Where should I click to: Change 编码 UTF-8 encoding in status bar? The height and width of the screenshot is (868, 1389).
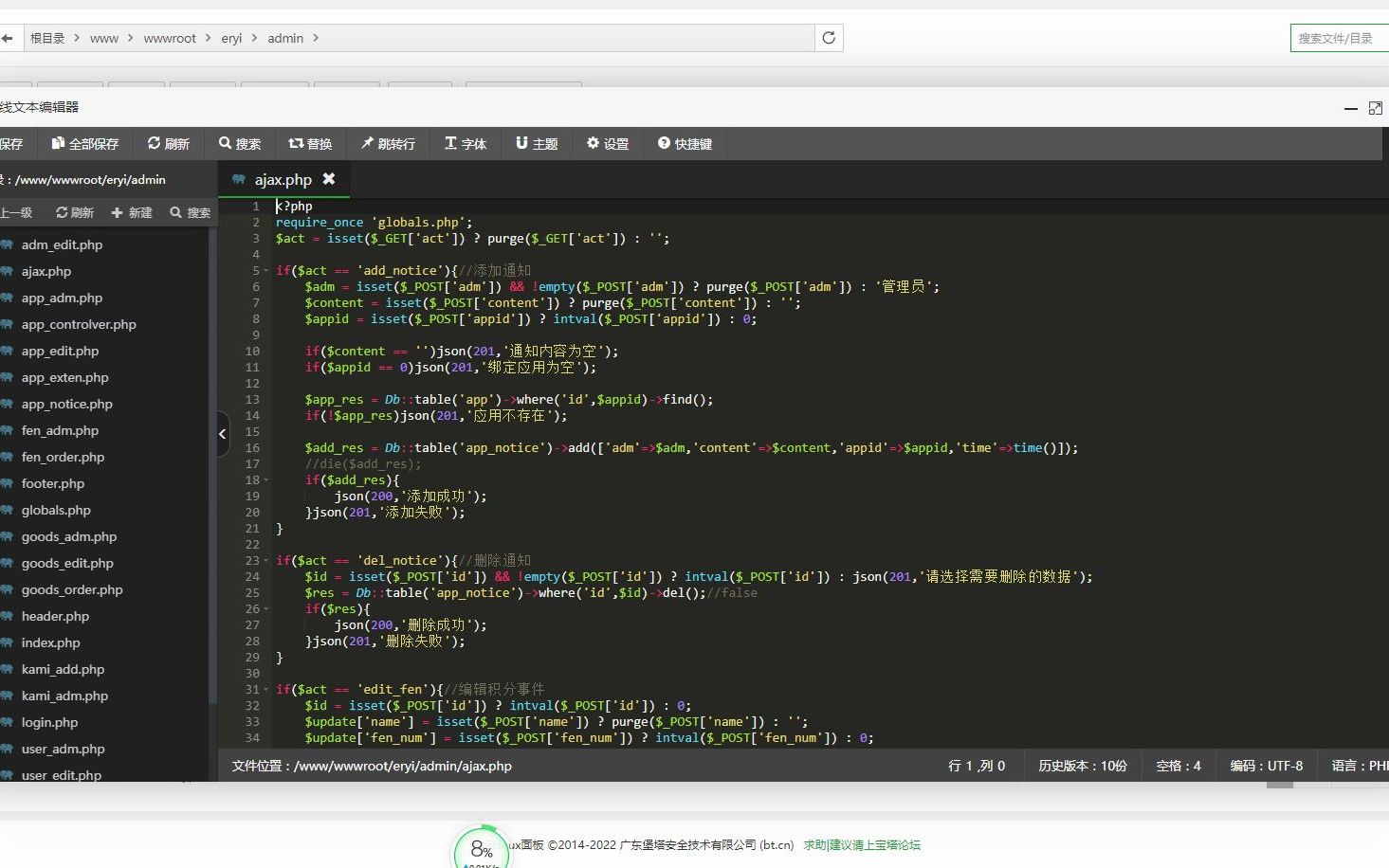(x=1267, y=766)
